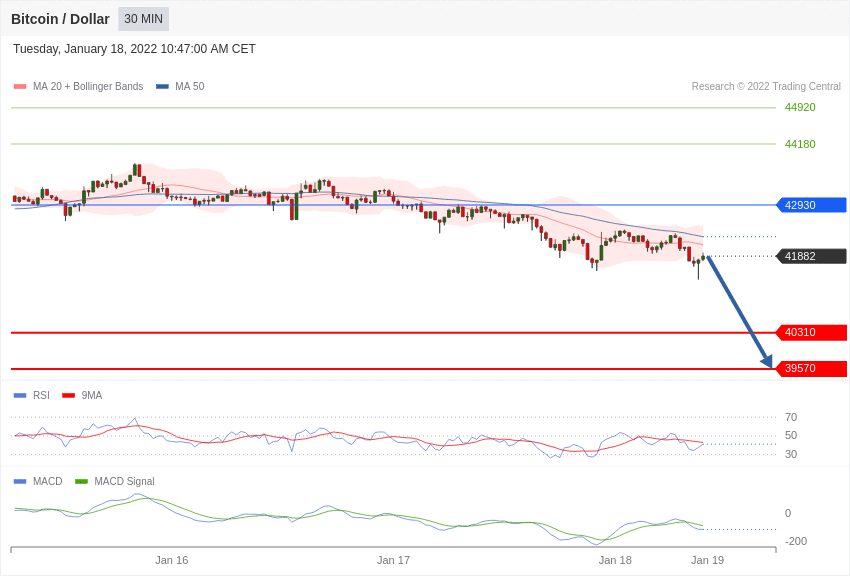Viewport: 850px width, 576px height.
Task: Click the black 41882 current price tag
Action: pos(812,256)
